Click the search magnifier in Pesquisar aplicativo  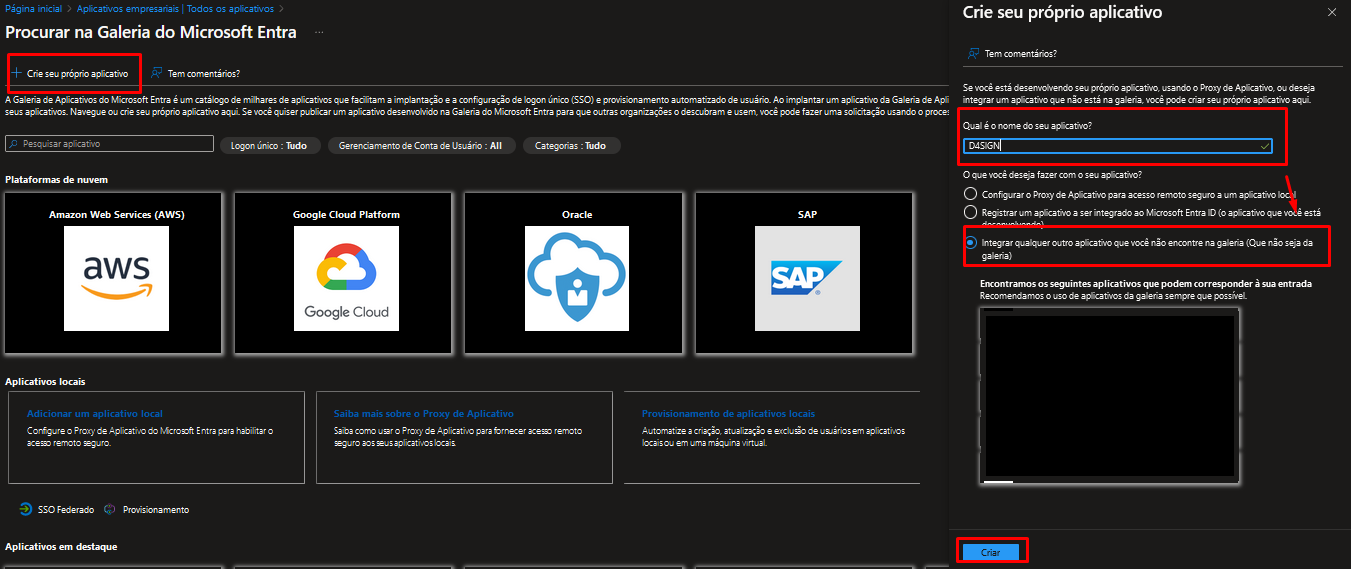click(14, 144)
